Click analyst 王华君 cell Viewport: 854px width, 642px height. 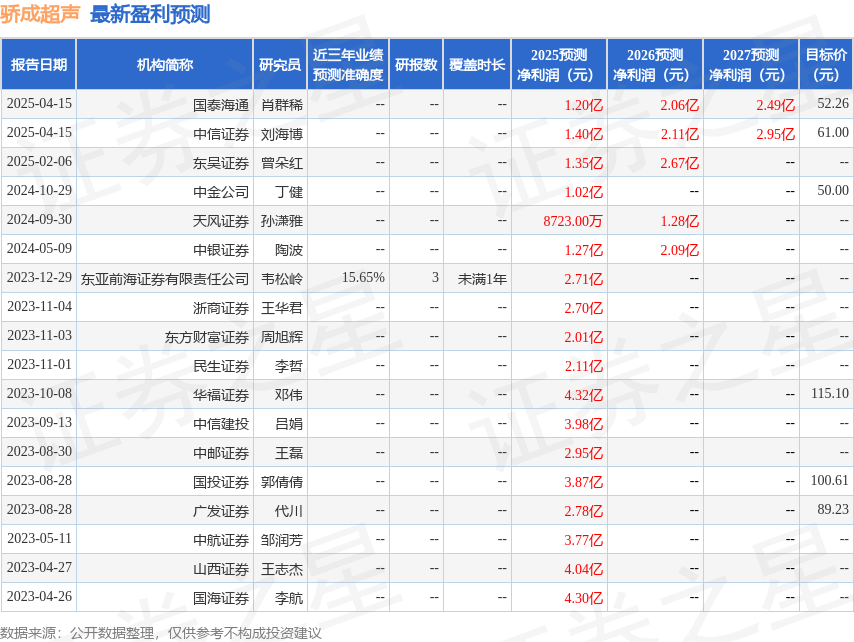(282, 308)
